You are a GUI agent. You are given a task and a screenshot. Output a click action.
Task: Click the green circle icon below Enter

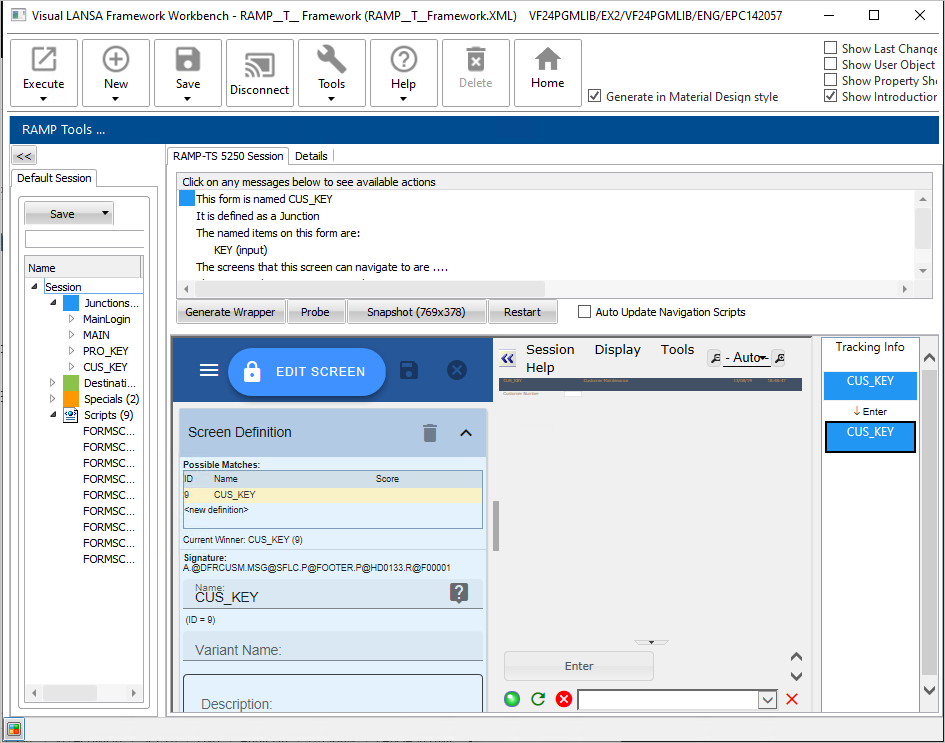pyautogui.click(x=513, y=699)
